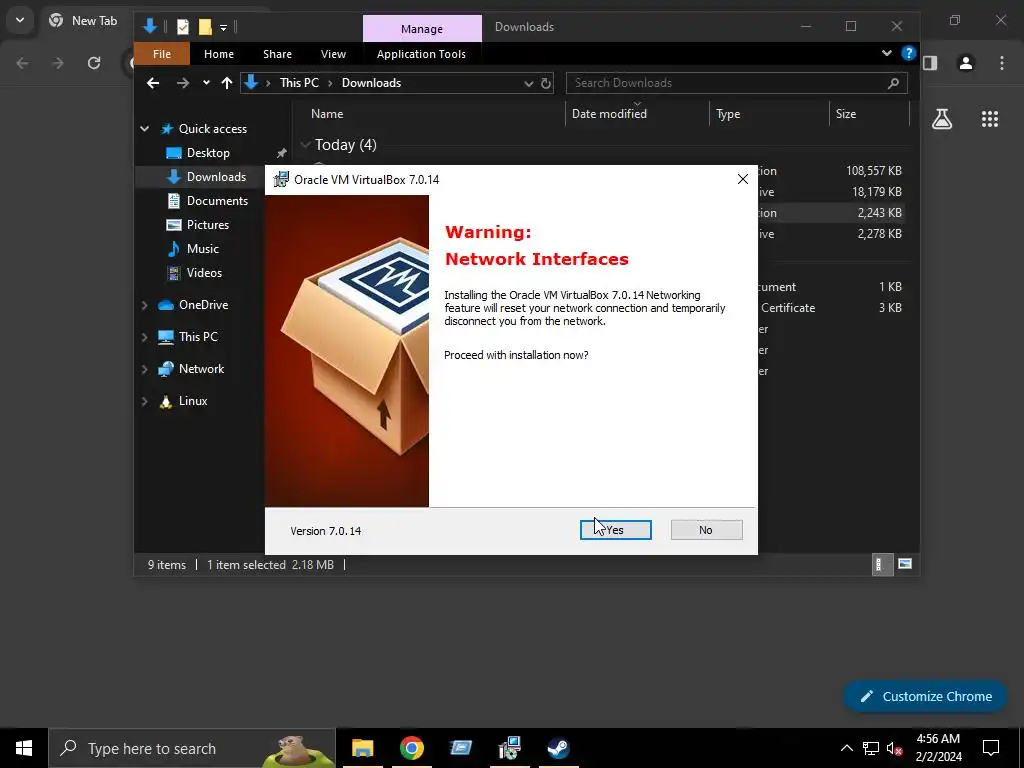Screen dimensions: 1024x768
Task: Close the Oracle VM VirtualBox installer dialog
Action: pos(743,179)
